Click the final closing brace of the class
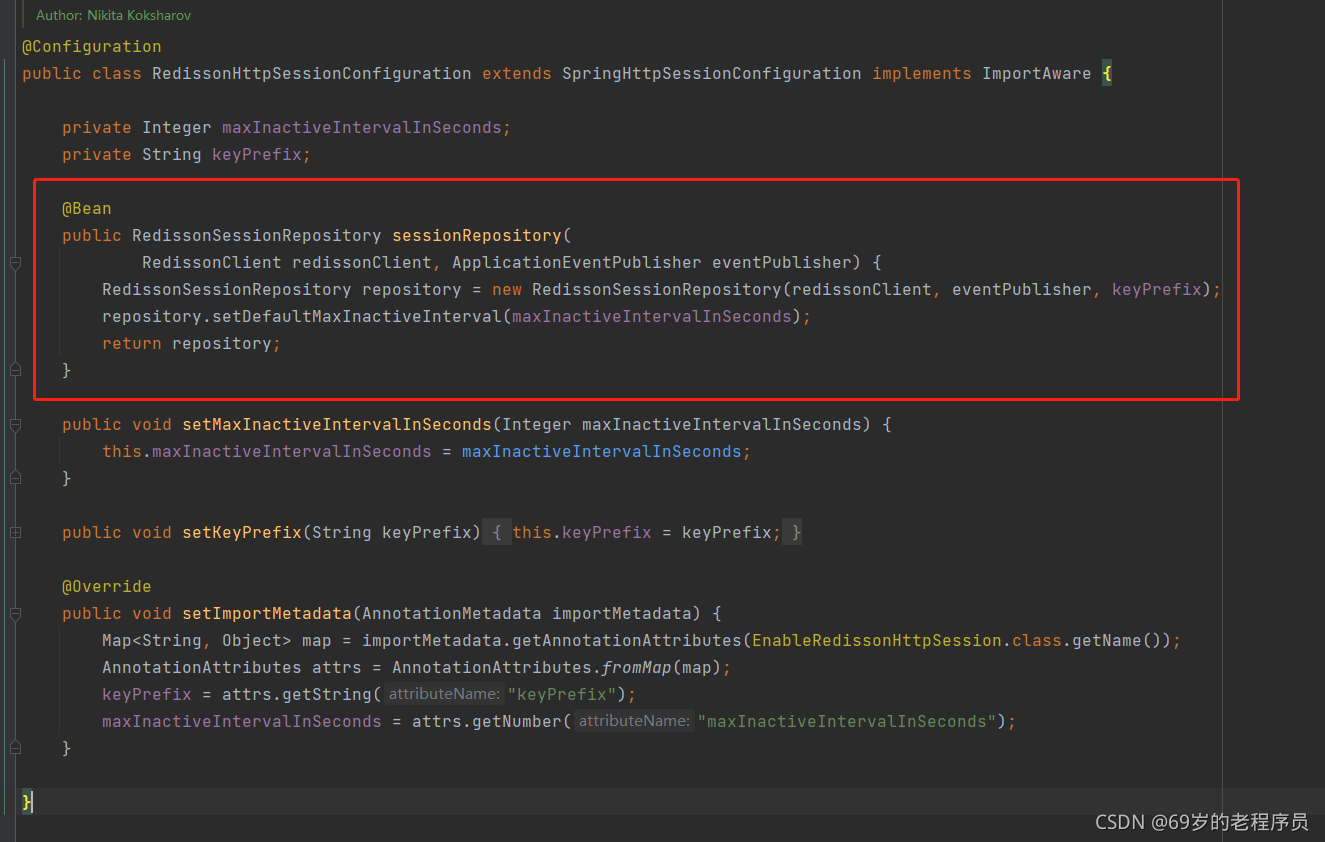The height and width of the screenshot is (842, 1325). [27, 802]
